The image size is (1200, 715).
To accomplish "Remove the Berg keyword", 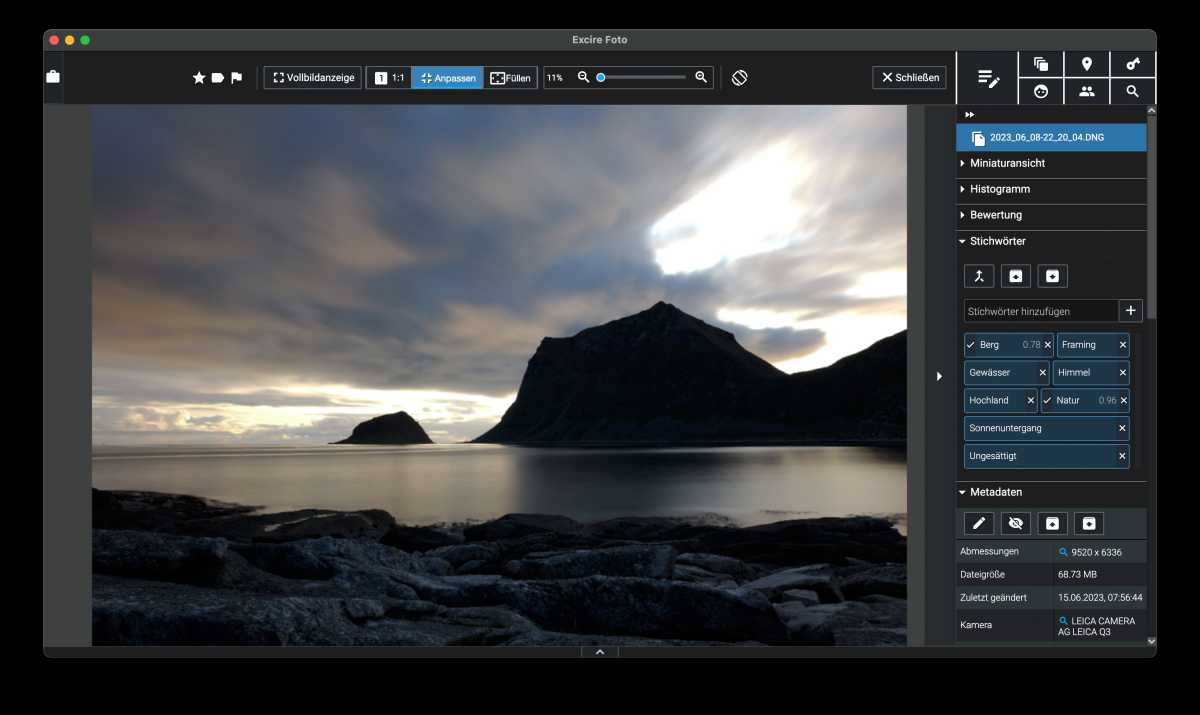I will tap(1048, 345).
